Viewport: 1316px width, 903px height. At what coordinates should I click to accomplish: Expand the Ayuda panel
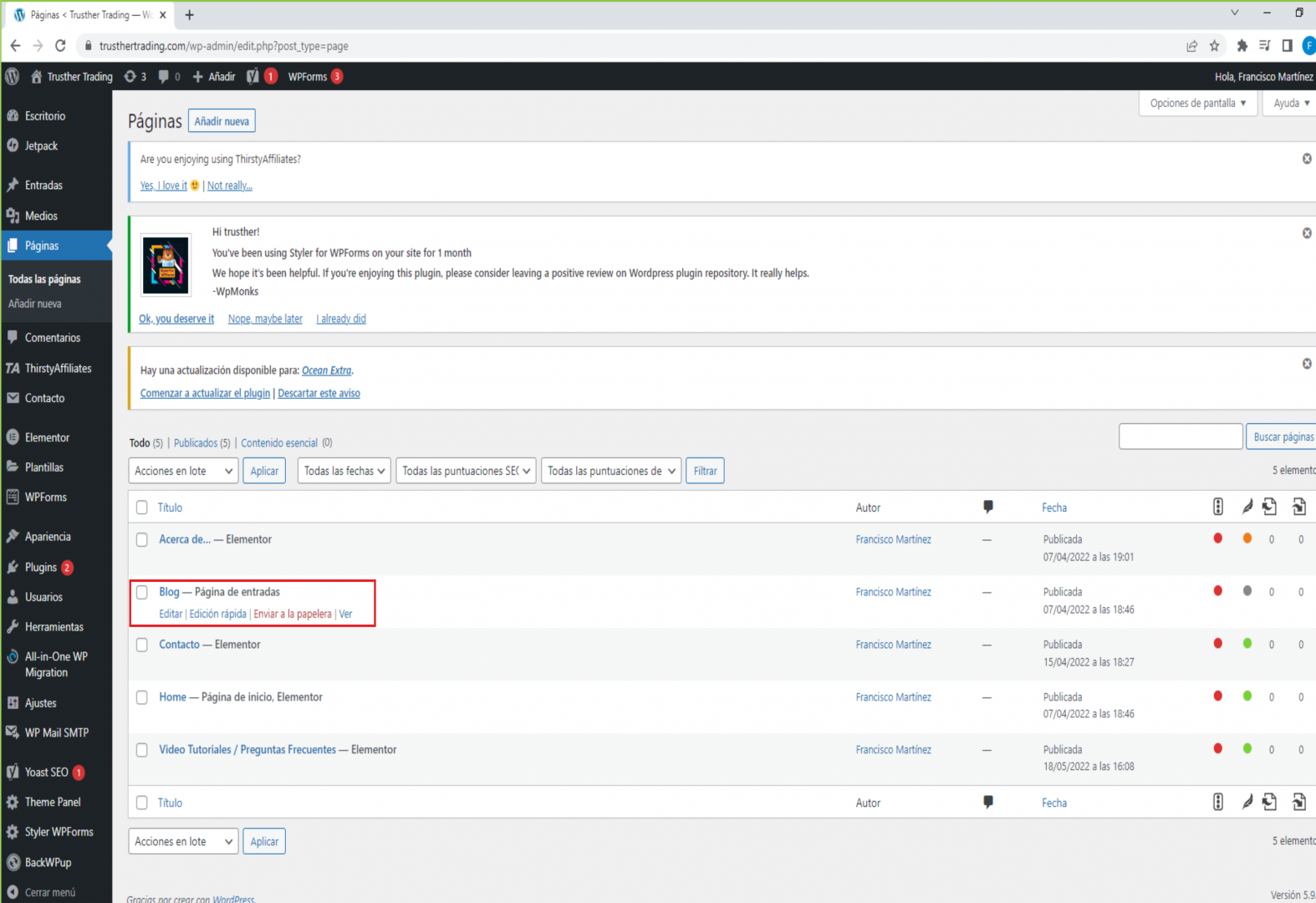(x=1292, y=103)
